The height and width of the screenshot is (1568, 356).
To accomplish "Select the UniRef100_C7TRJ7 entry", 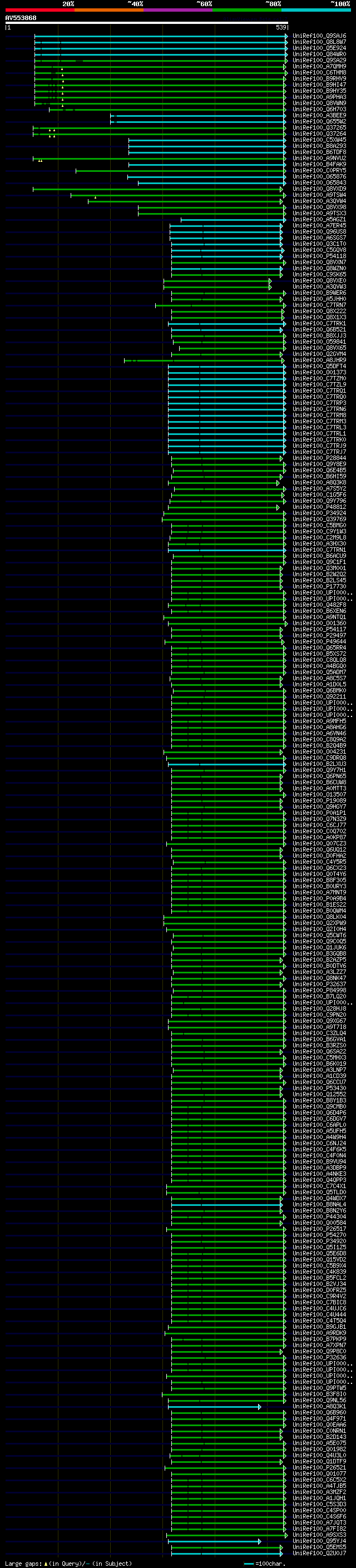I will [319, 452].
